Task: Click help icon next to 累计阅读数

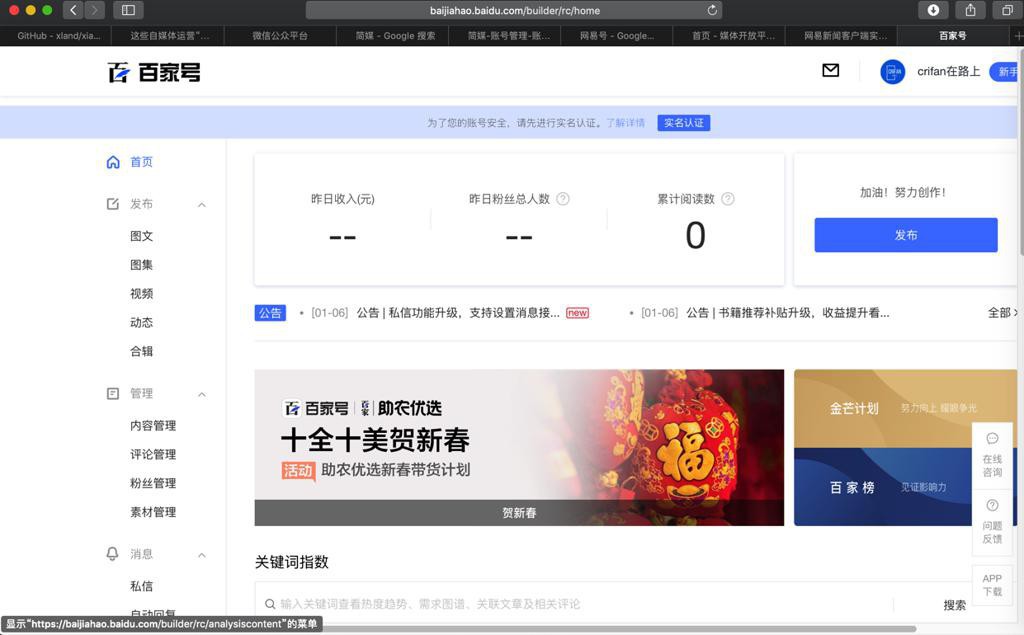Action: 728,199
